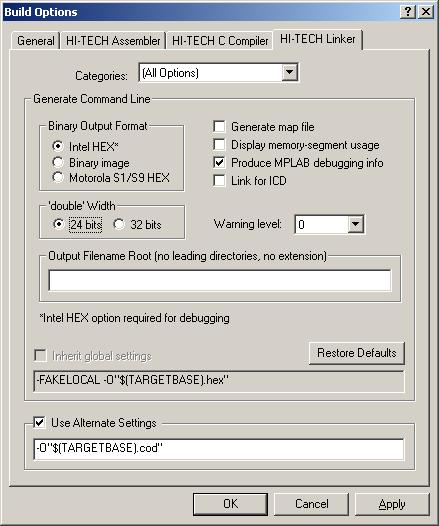This screenshot has height=526, width=439.
Task: Select the HI-TECH C Compiler tab
Action: pyautogui.click(x=220, y=41)
